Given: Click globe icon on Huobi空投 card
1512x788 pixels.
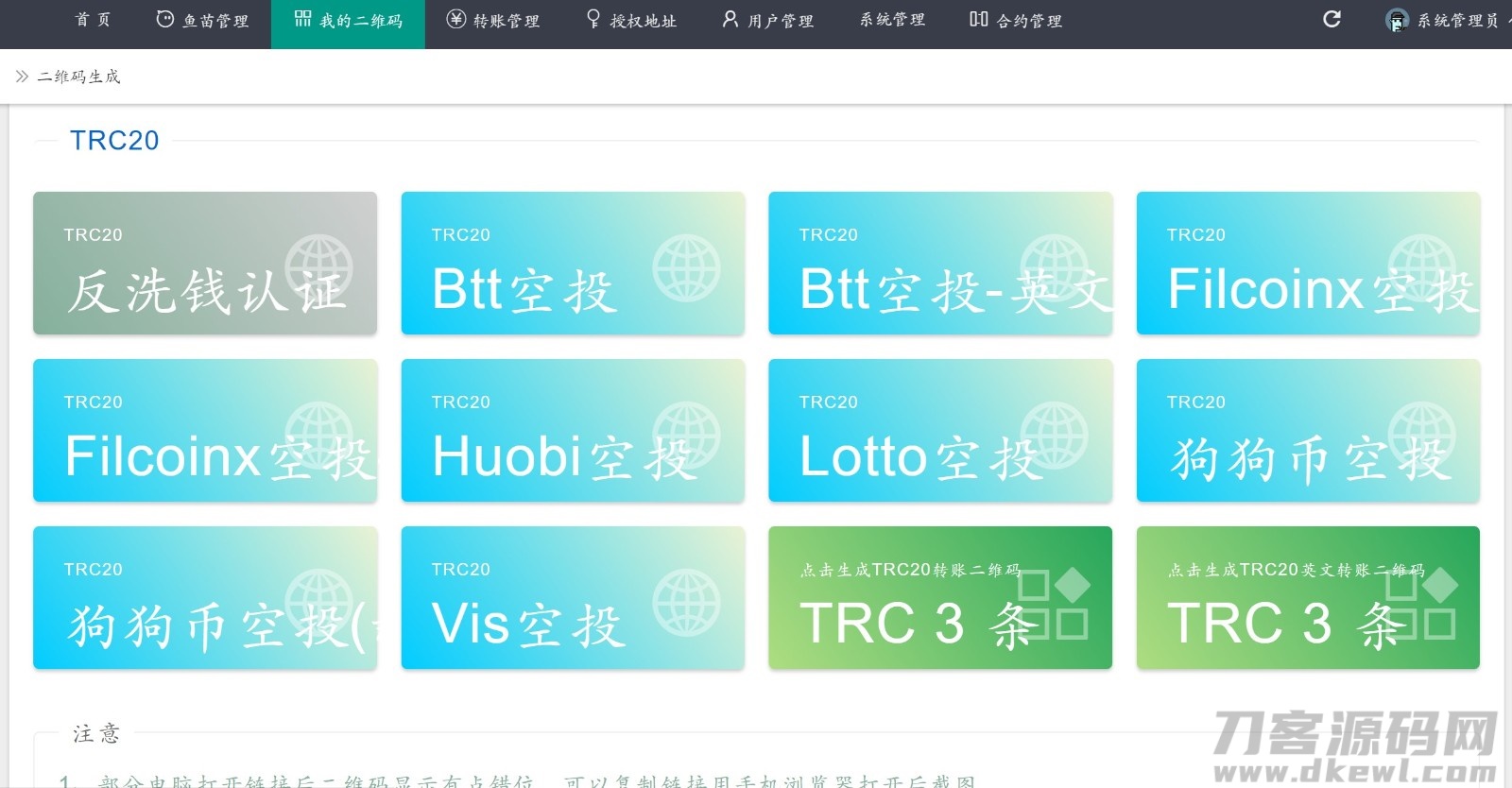Looking at the screenshot, I should tap(687, 435).
